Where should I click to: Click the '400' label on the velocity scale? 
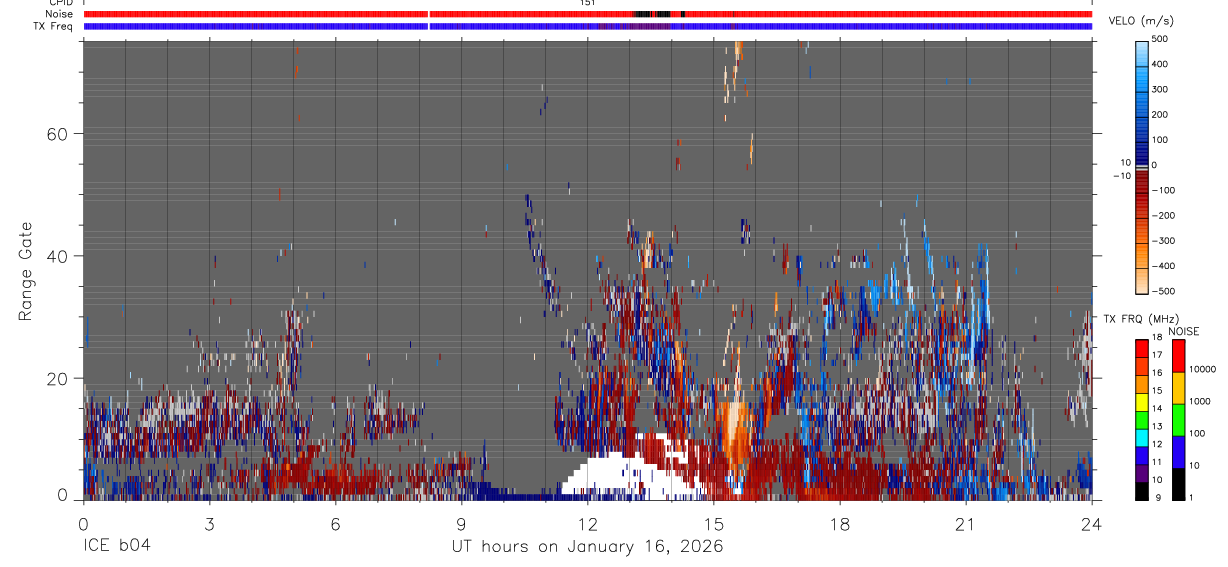coord(1160,64)
